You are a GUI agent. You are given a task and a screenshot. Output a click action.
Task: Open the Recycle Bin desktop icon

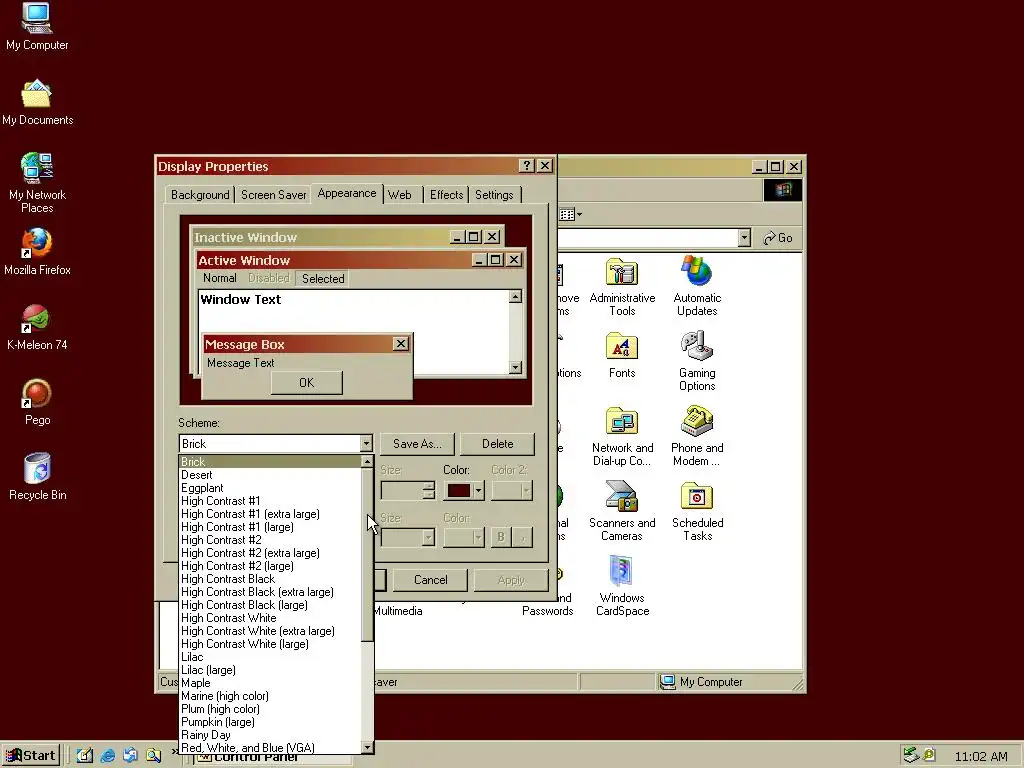click(37, 477)
